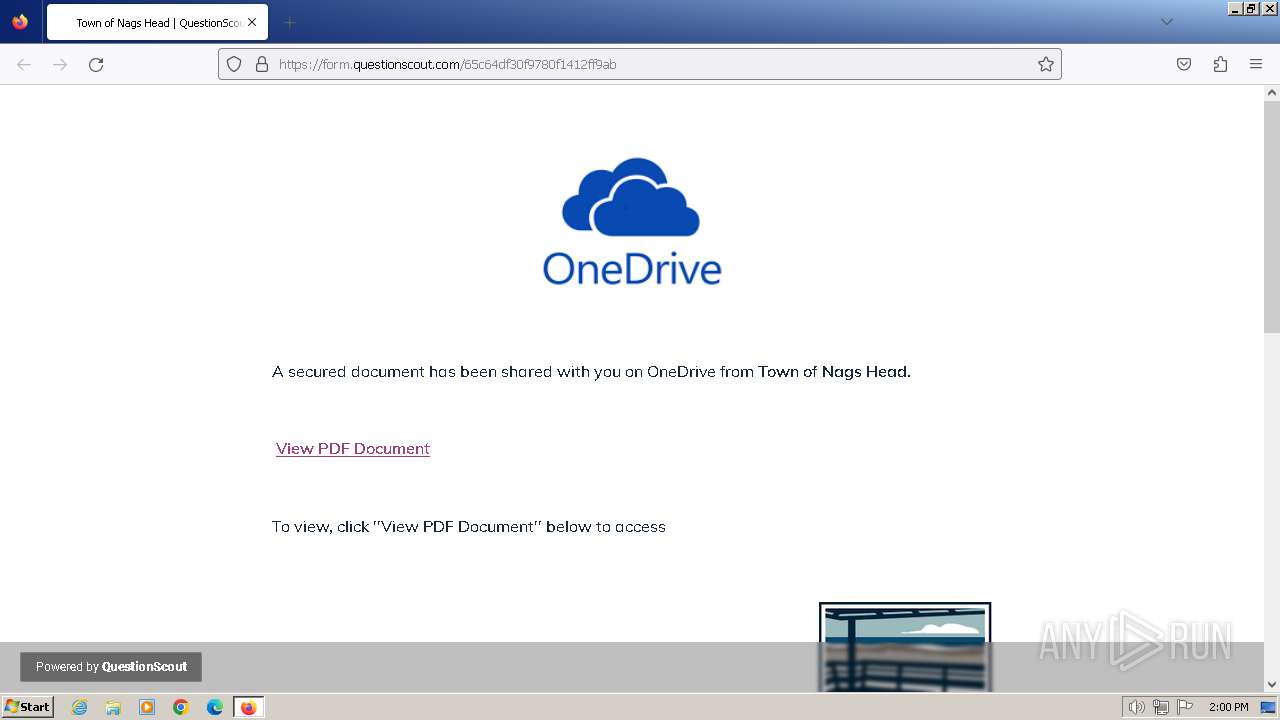Image resolution: width=1280 pixels, height=720 pixels.
Task: Close the Town of Nags Head tab
Action: pos(252,22)
